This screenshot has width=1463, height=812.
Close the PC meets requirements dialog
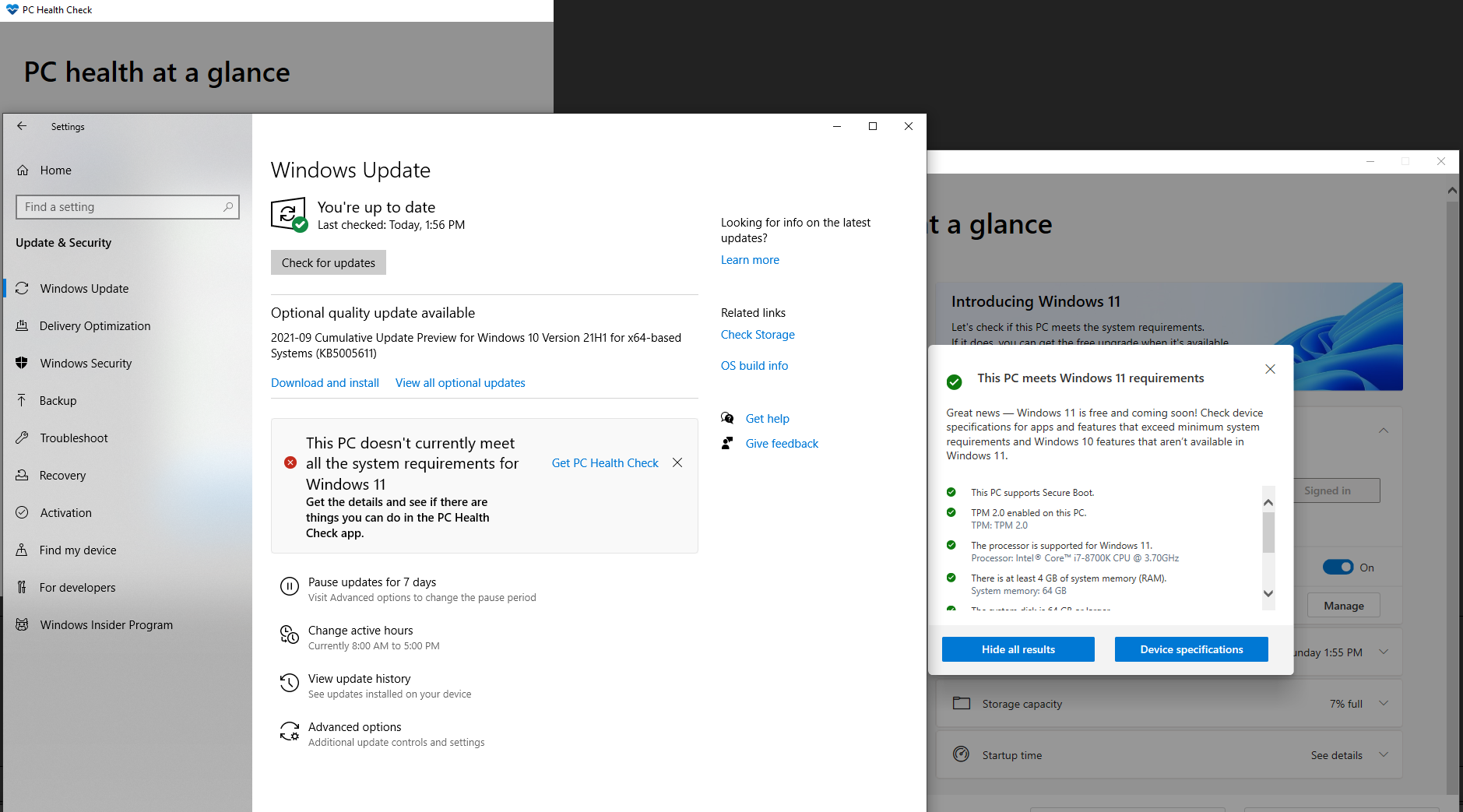[1270, 369]
